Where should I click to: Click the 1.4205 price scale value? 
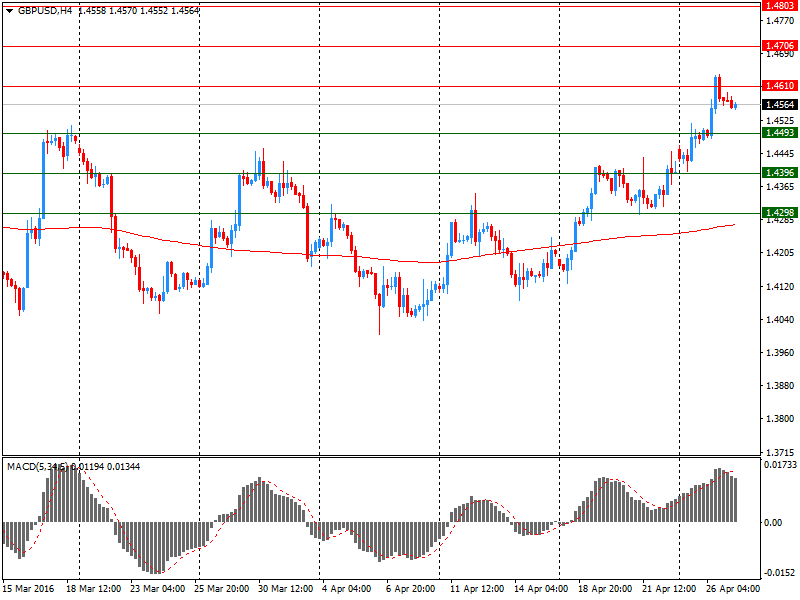click(780, 253)
